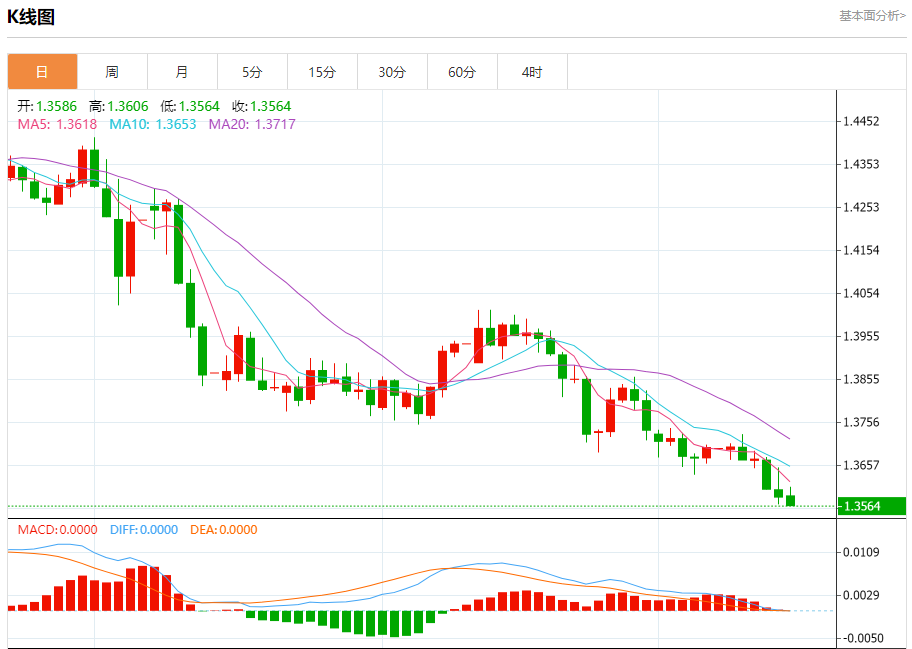Click the high price 高:1.3606

(x=119, y=106)
